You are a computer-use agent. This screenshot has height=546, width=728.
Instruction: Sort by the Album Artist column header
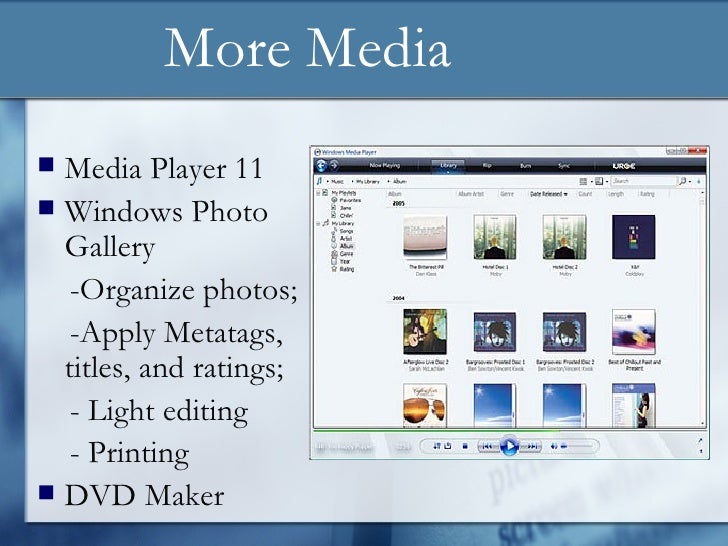coord(471,194)
